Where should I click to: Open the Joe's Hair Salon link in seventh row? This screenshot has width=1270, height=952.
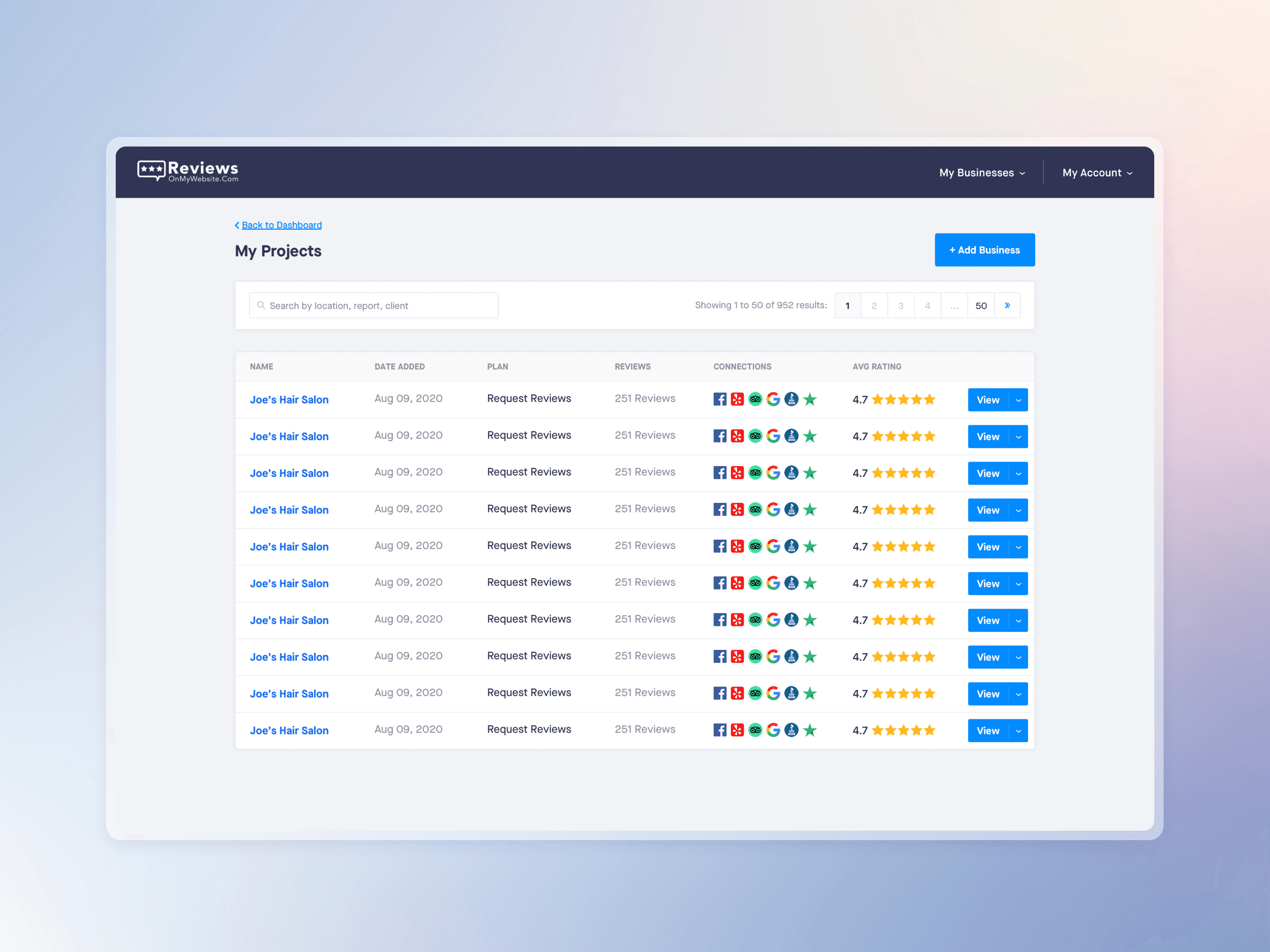[x=289, y=620]
